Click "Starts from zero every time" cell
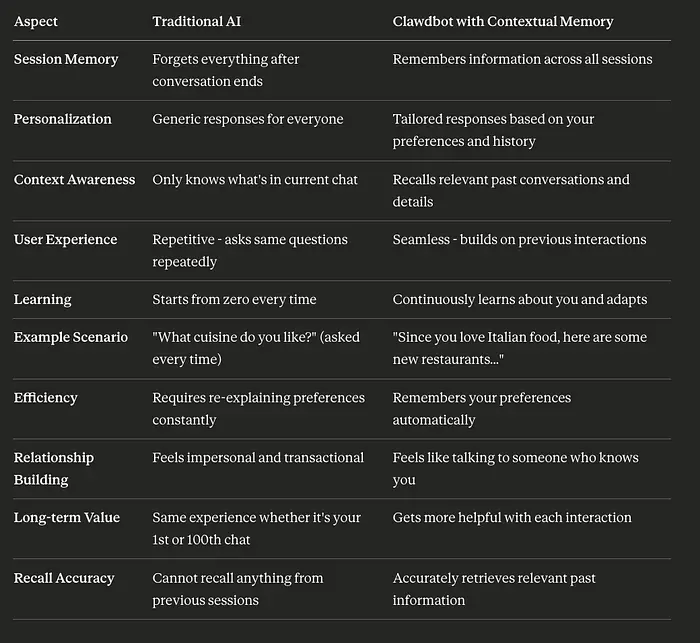The width and height of the screenshot is (700, 643). [x=234, y=299]
